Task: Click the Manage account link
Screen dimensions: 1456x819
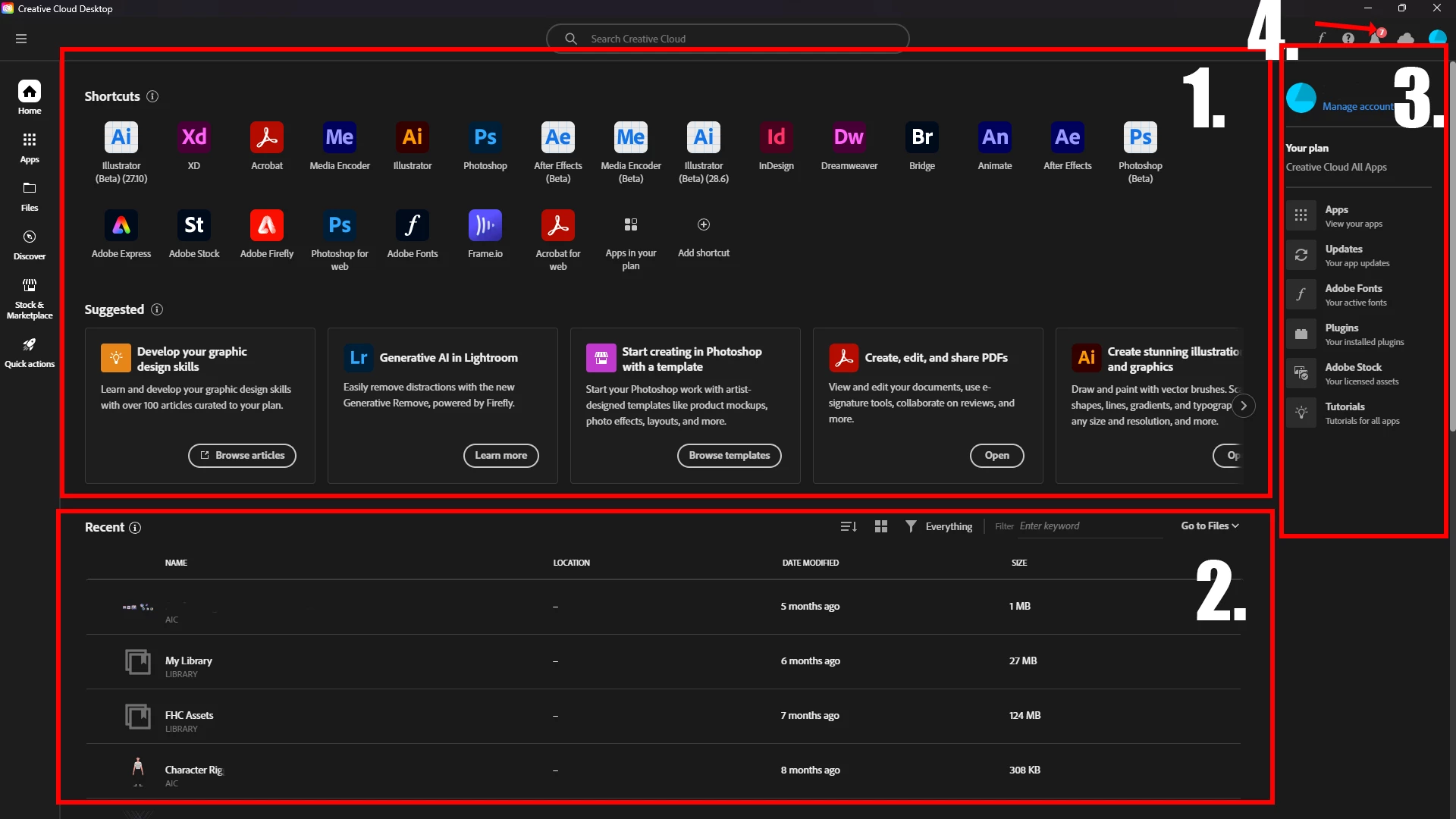Action: 1357,107
